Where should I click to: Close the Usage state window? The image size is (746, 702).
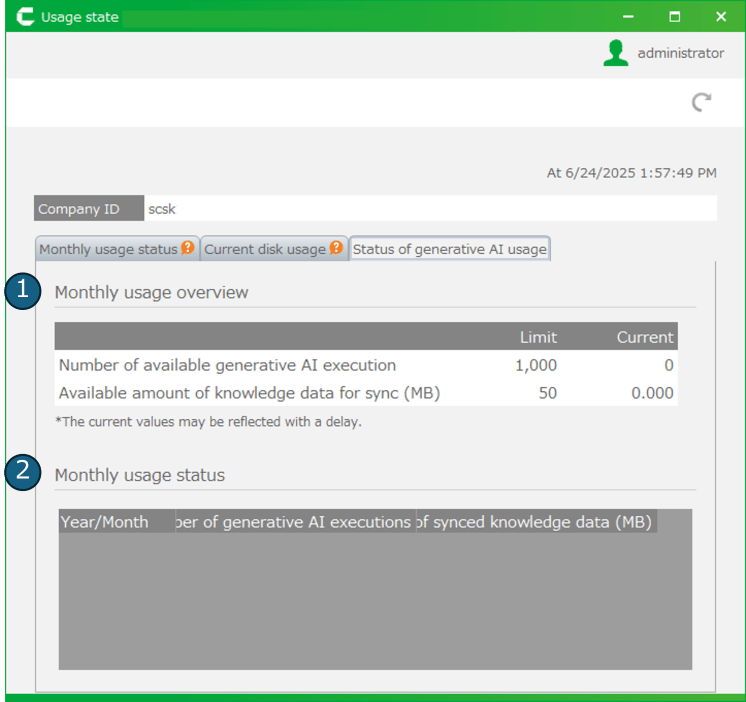coord(721,17)
